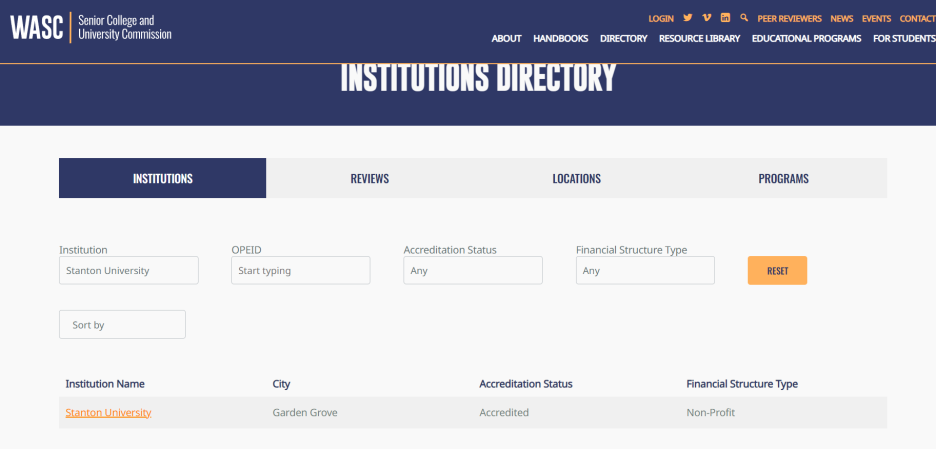The image size is (936, 449).
Task: Open the DIRECTORY menu
Action: tap(624, 38)
